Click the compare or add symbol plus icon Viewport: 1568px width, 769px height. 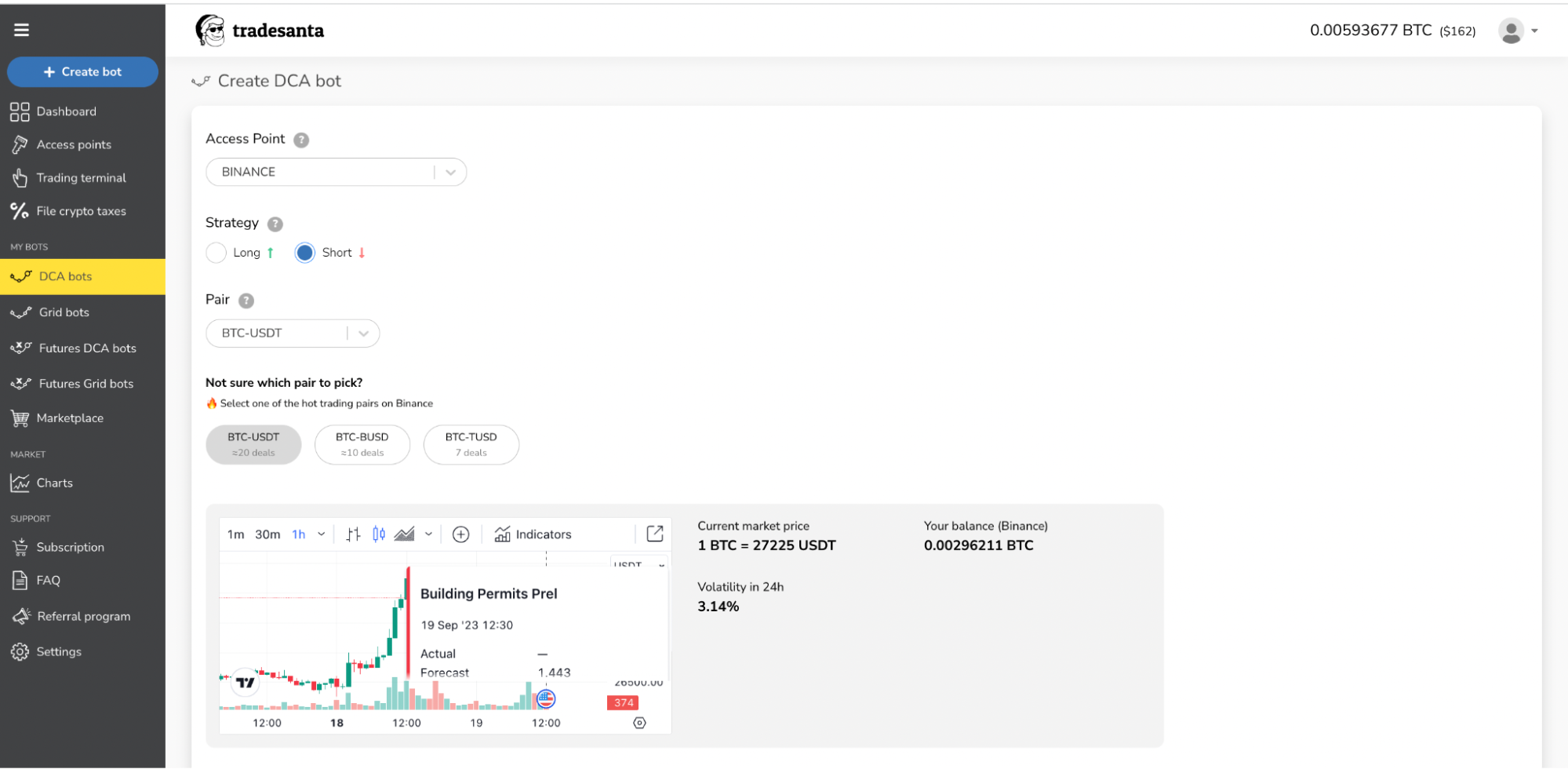point(461,534)
